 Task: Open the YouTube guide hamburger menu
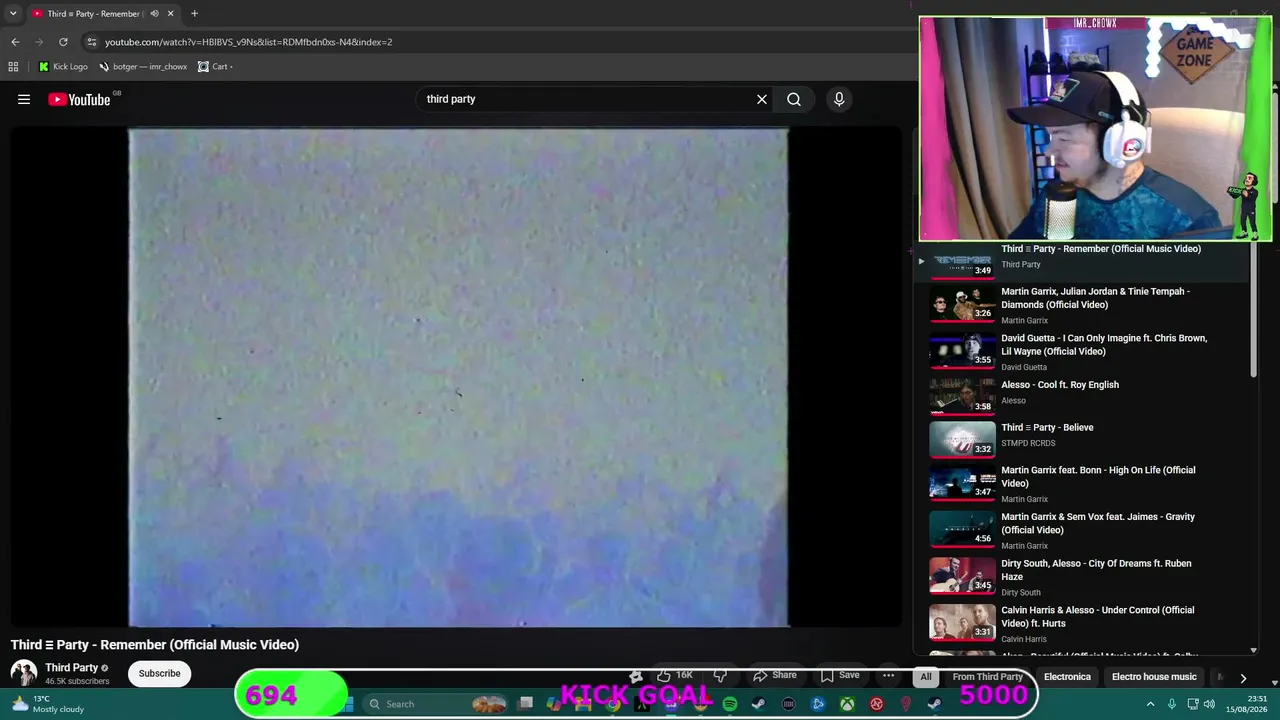(x=24, y=99)
